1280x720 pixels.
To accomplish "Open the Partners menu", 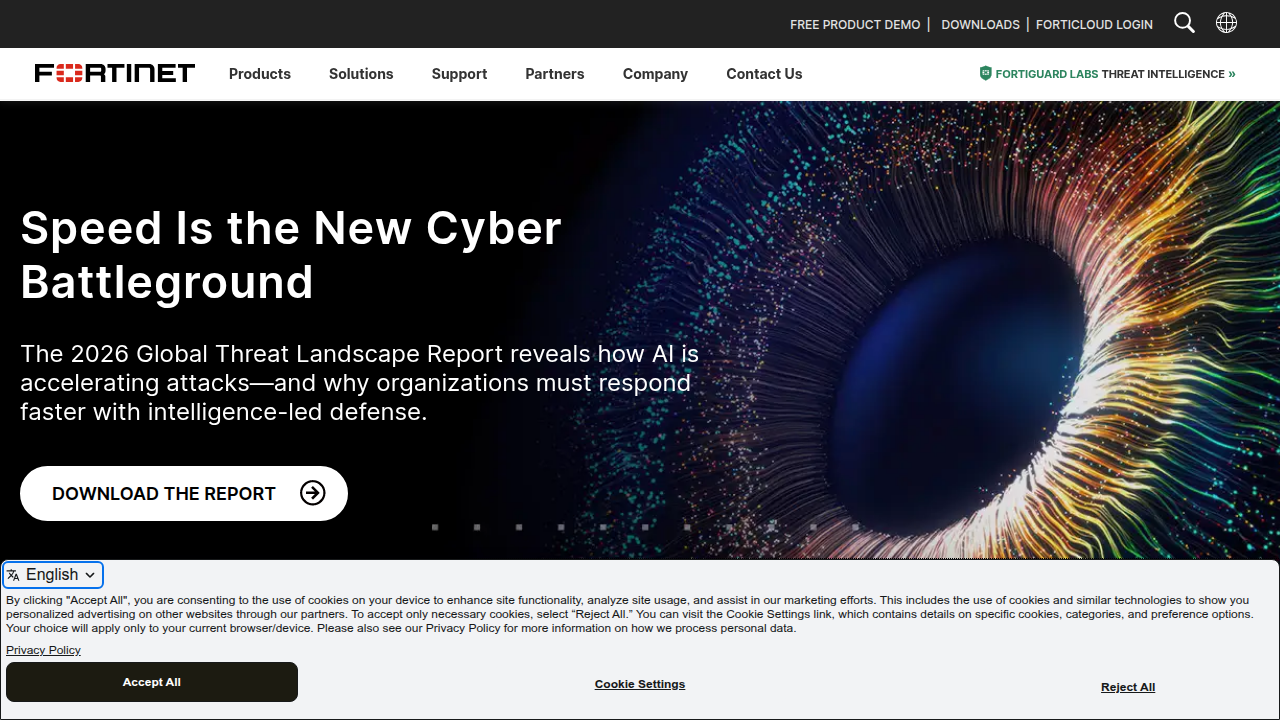I will pyautogui.click(x=555, y=74).
